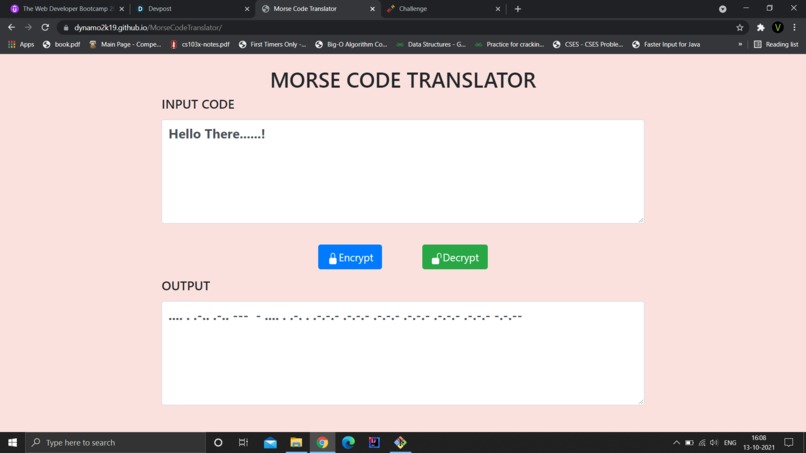Click the taskbar search box
The width and height of the screenshot is (806, 453).
pos(115,442)
